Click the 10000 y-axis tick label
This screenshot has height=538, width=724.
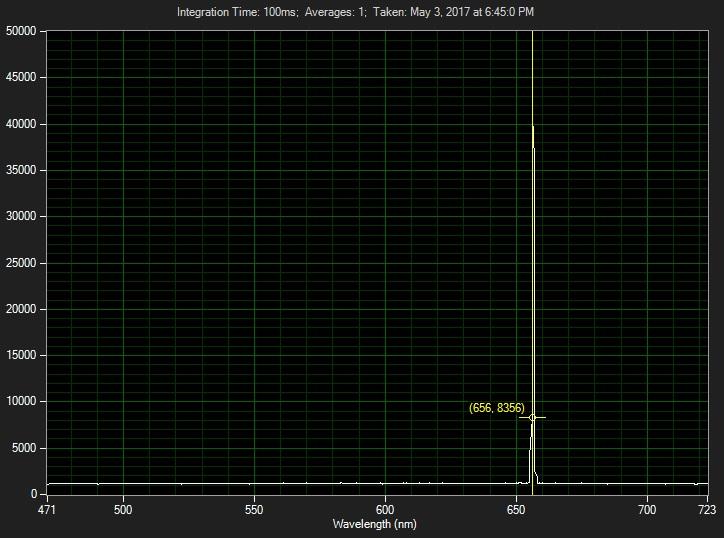tap(21, 401)
